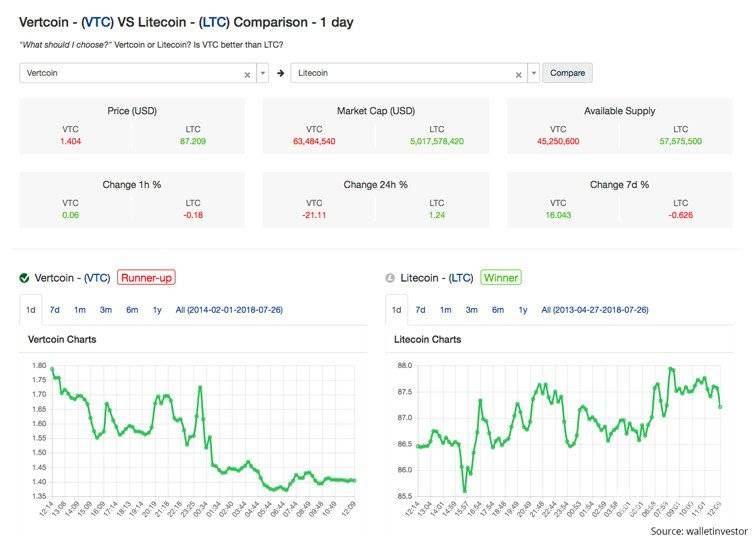Select the 7d tab on Litecoin chart
The width and height of the screenshot is (752, 538).
(421, 310)
